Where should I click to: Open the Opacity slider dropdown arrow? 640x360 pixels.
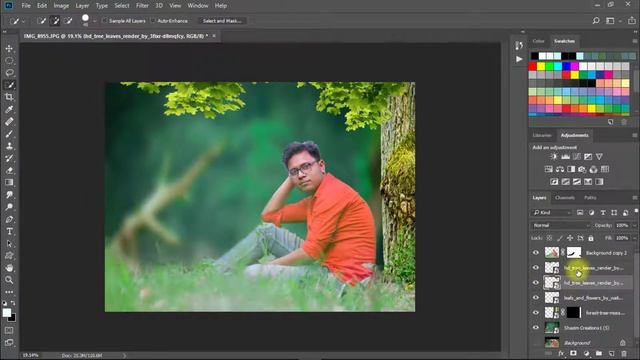pos(634,225)
